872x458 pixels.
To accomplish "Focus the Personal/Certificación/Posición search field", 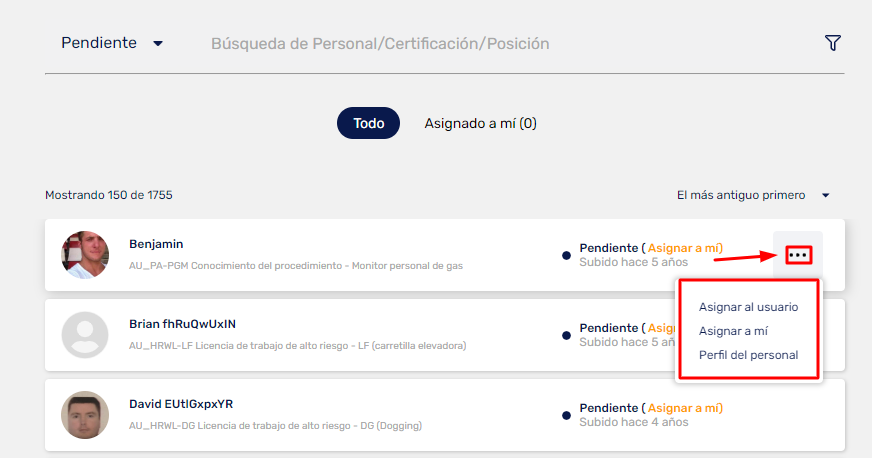I will 380,43.
